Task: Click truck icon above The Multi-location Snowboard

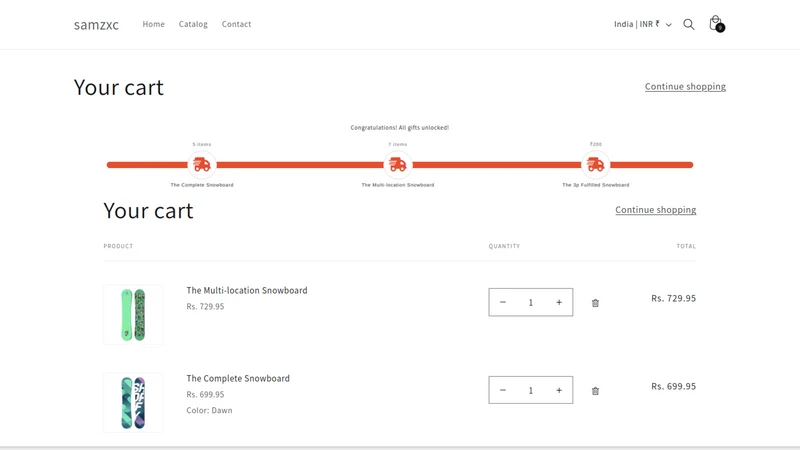Action: click(397, 165)
